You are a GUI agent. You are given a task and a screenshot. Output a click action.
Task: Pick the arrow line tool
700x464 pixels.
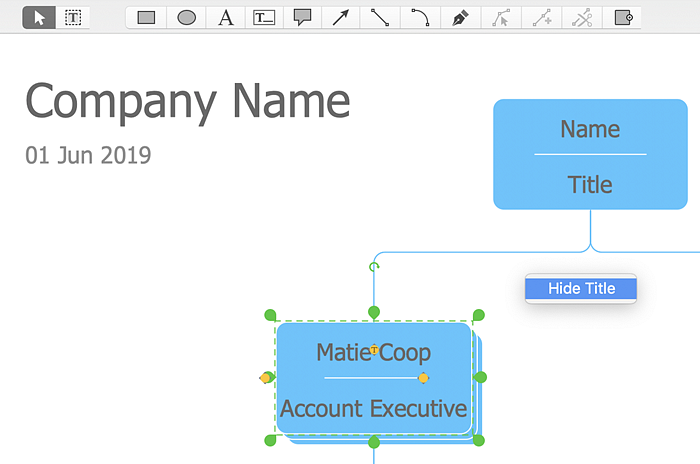pos(341,18)
